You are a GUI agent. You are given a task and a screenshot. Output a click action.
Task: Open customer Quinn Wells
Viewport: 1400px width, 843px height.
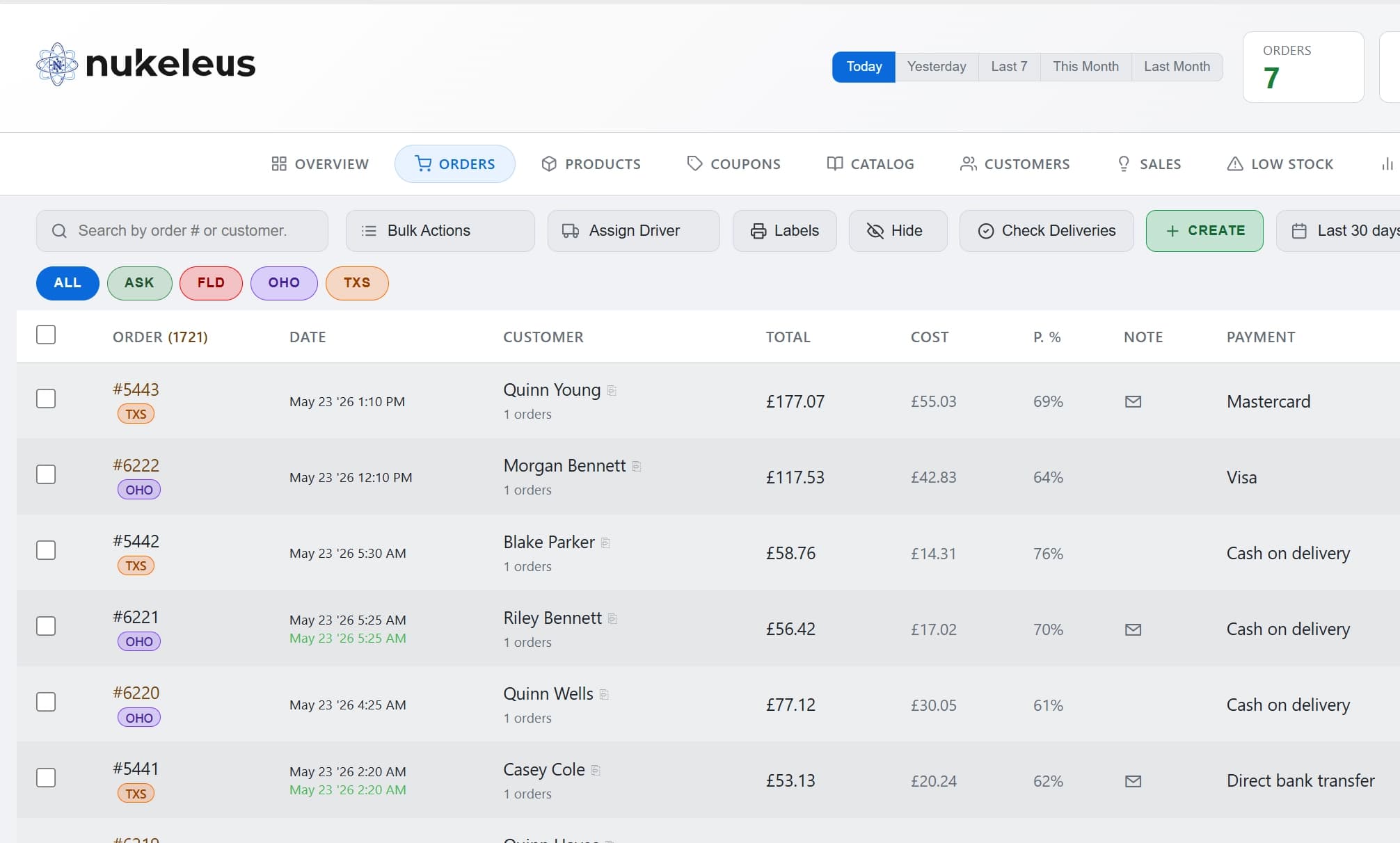(x=548, y=694)
